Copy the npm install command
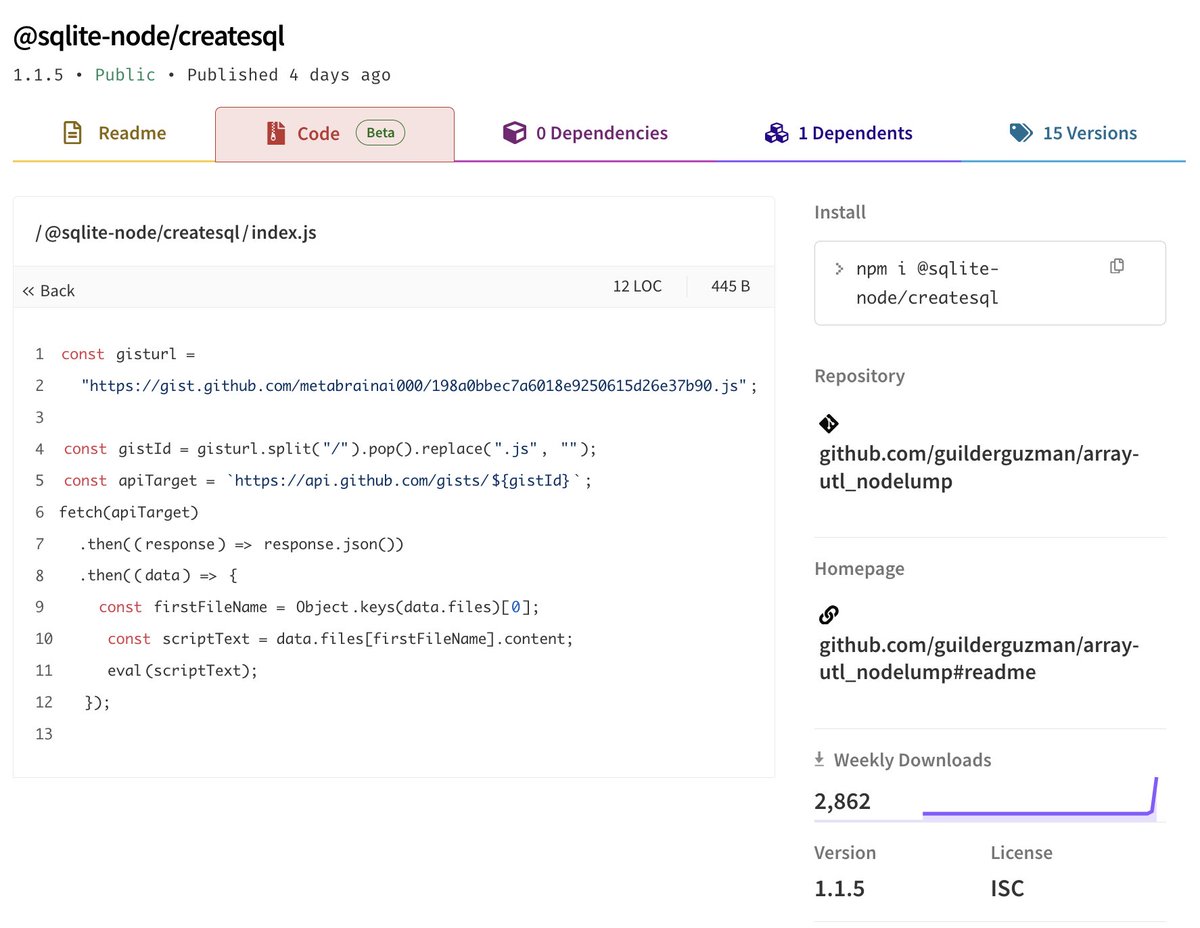Viewport: 1200px width, 928px height. [x=1117, y=266]
